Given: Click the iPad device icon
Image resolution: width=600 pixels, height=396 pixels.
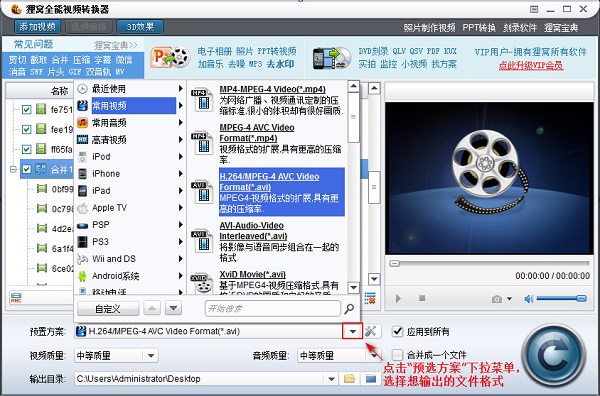Looking at the screenshot, I should point(83,191).
